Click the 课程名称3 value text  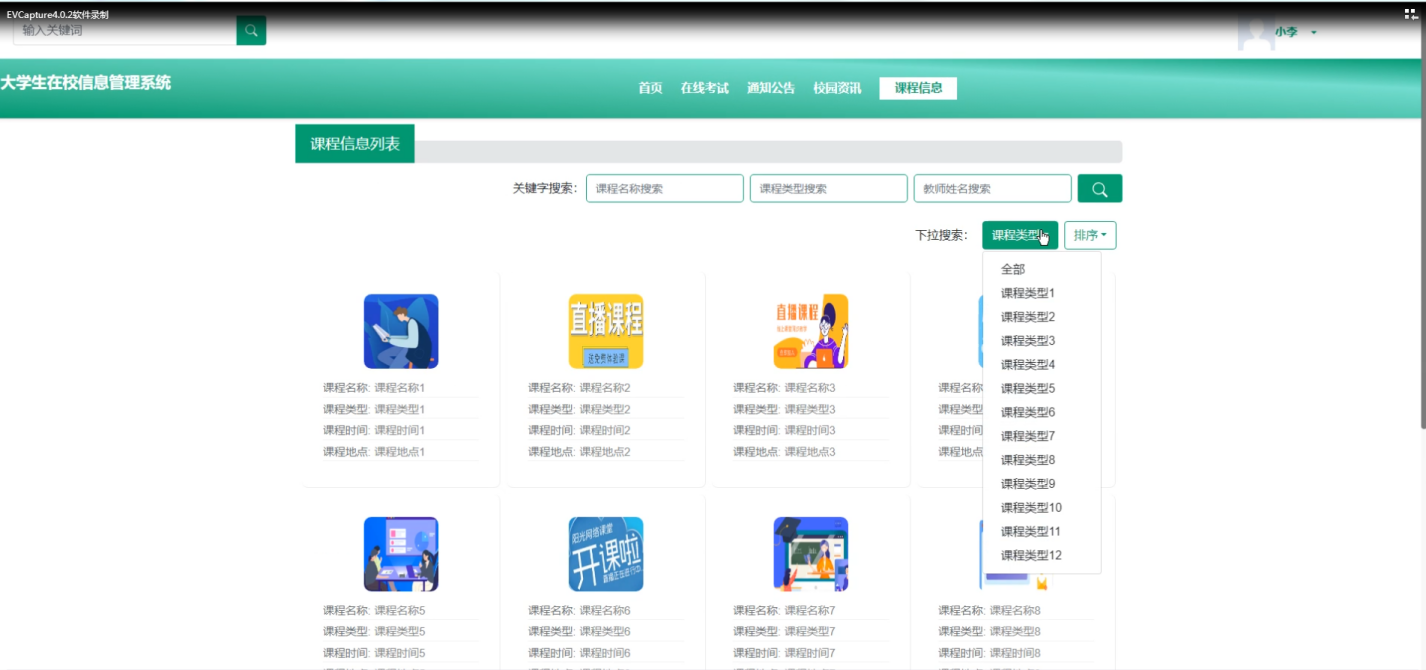(x=810, y=388)
